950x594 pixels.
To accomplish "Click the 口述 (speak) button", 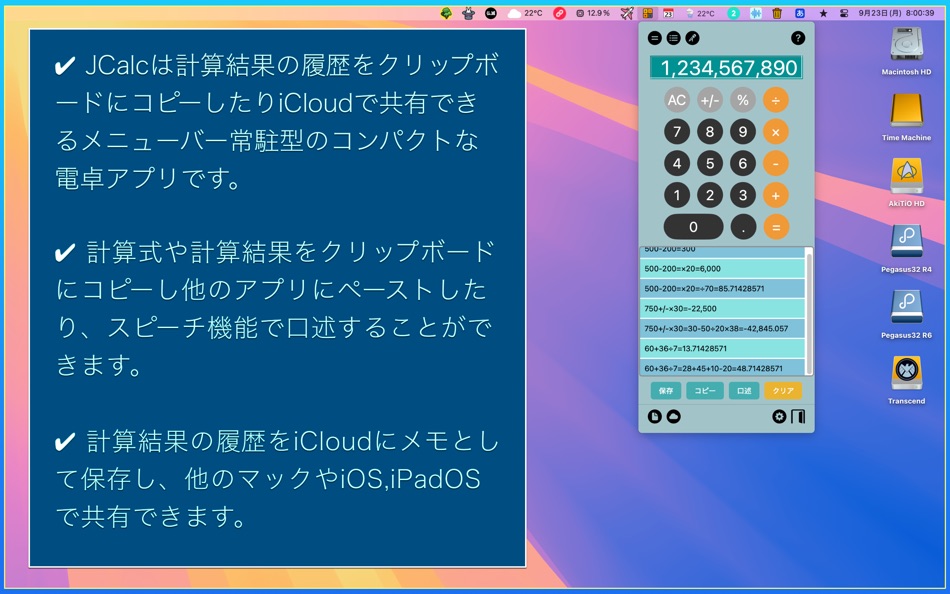I will [x=743, y=390].
